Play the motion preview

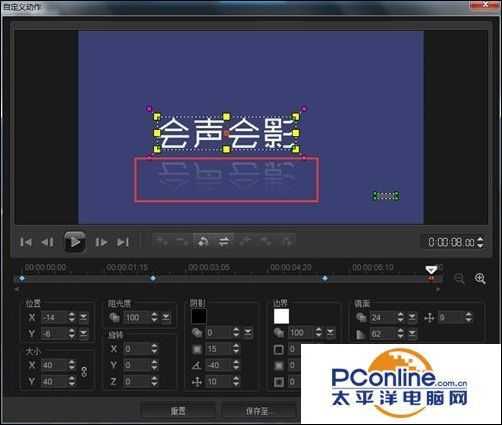tap(75, 242)
